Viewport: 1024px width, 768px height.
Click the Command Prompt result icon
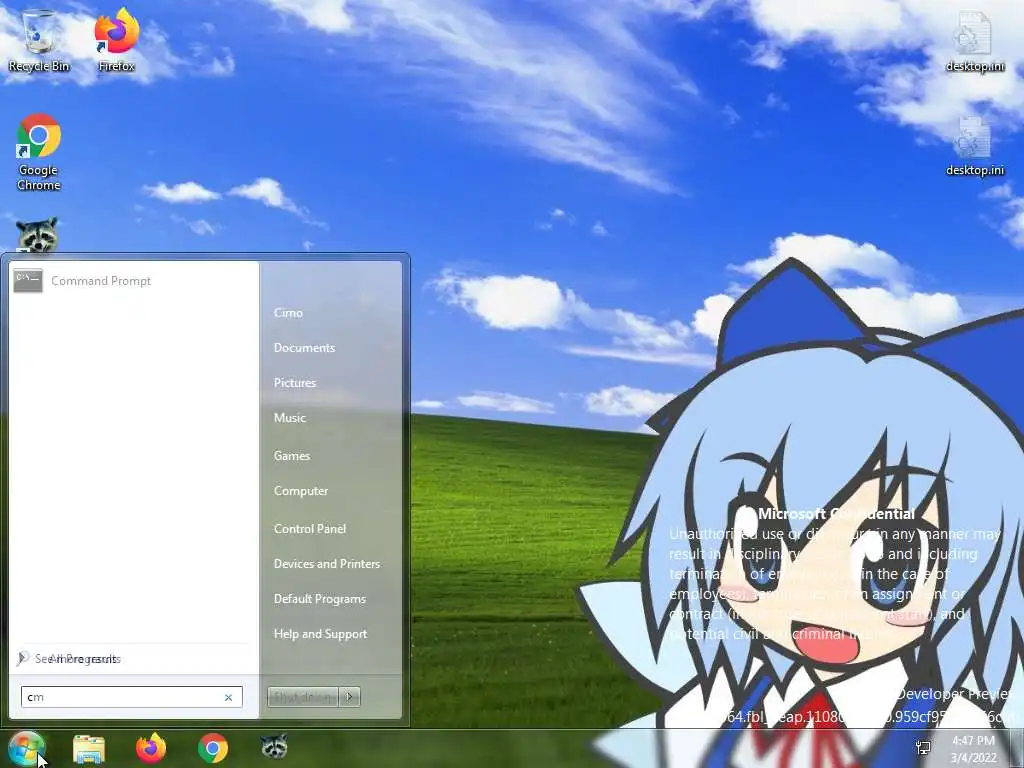click(28, 281)
